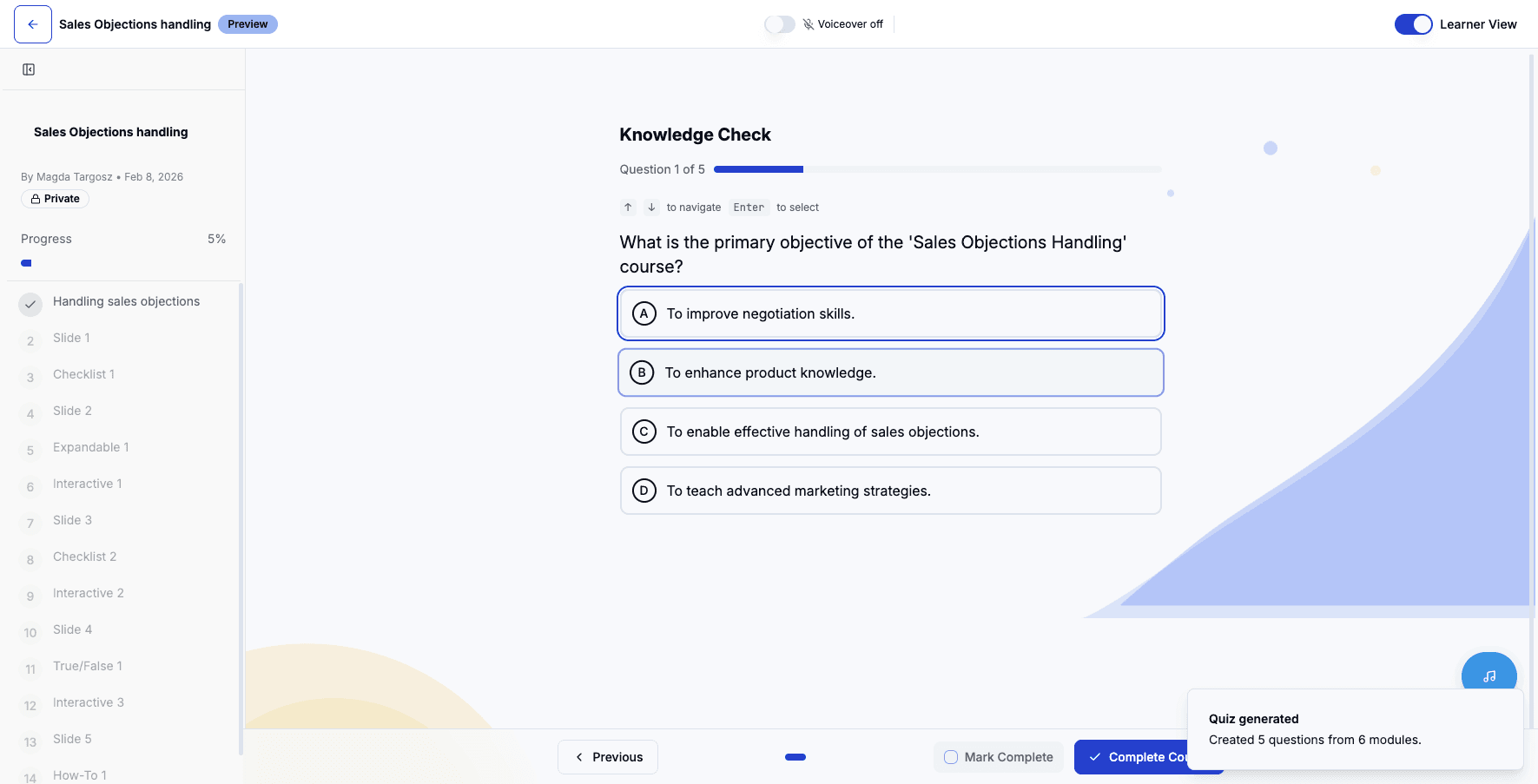Go to the Interactive 2 module

(x=88, y=593)
